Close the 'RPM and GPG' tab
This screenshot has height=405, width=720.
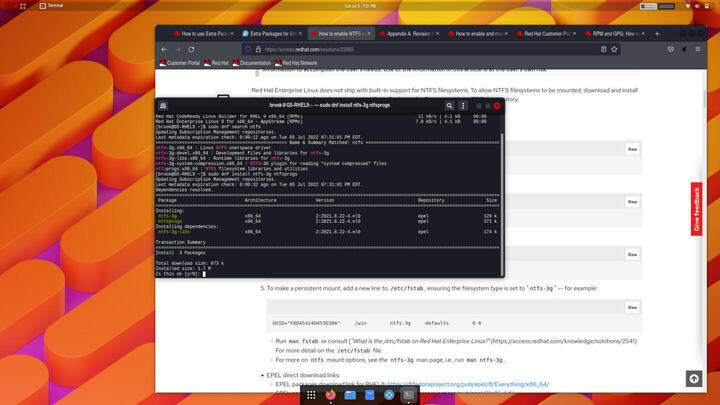(643, 34)
